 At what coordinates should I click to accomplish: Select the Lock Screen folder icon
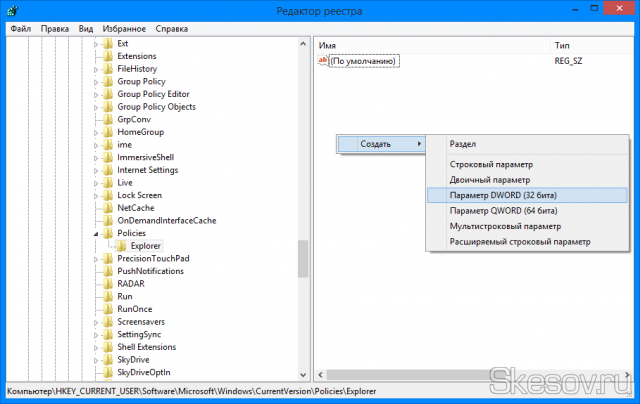[x=108, y=195]
